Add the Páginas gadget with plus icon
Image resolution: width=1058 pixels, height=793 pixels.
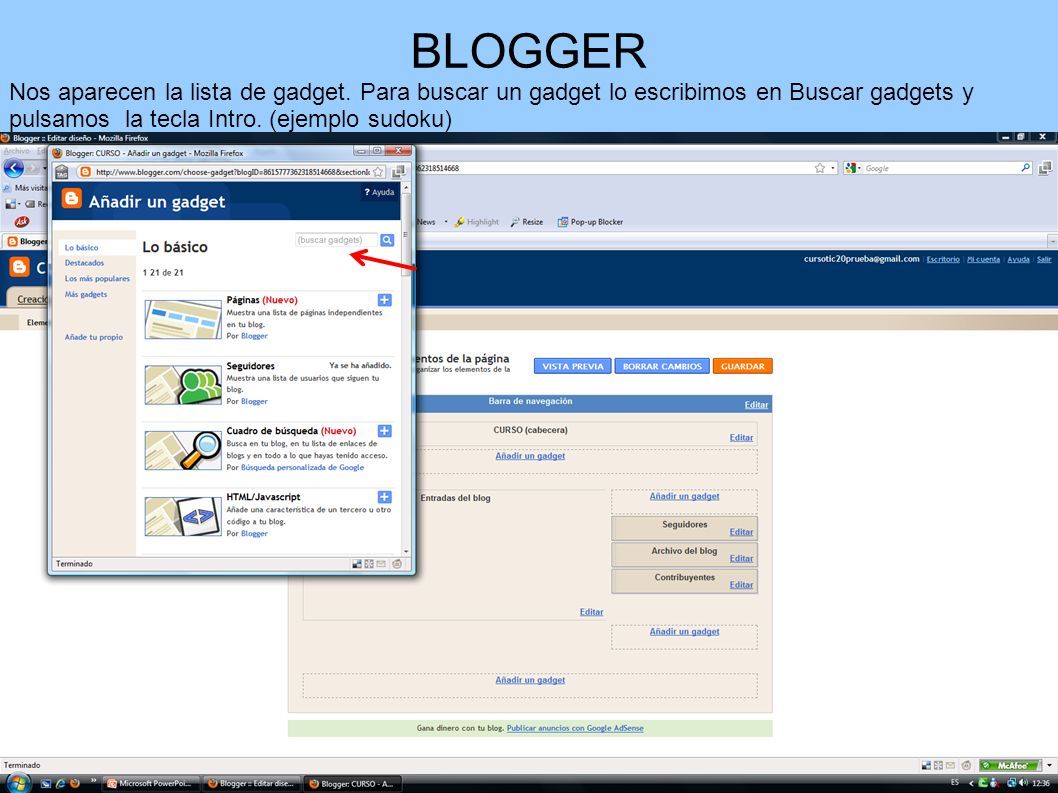[384, 300]
